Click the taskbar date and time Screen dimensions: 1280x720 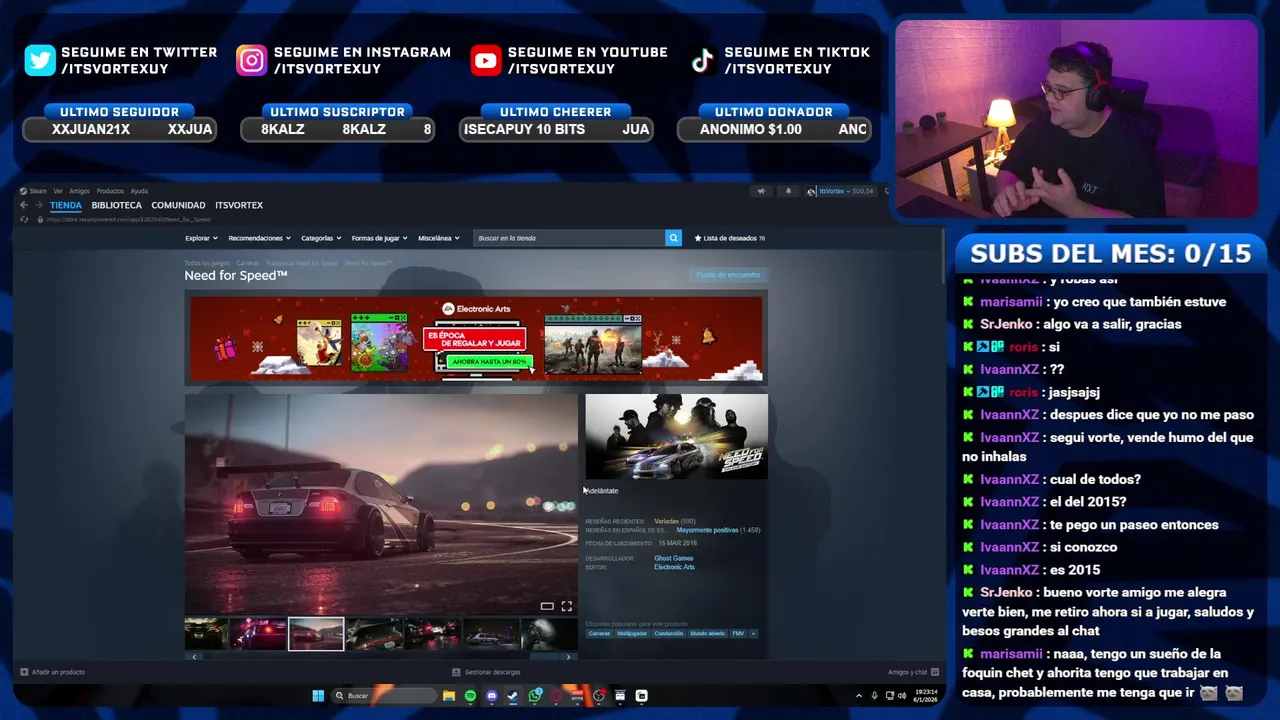coord(926,696)
